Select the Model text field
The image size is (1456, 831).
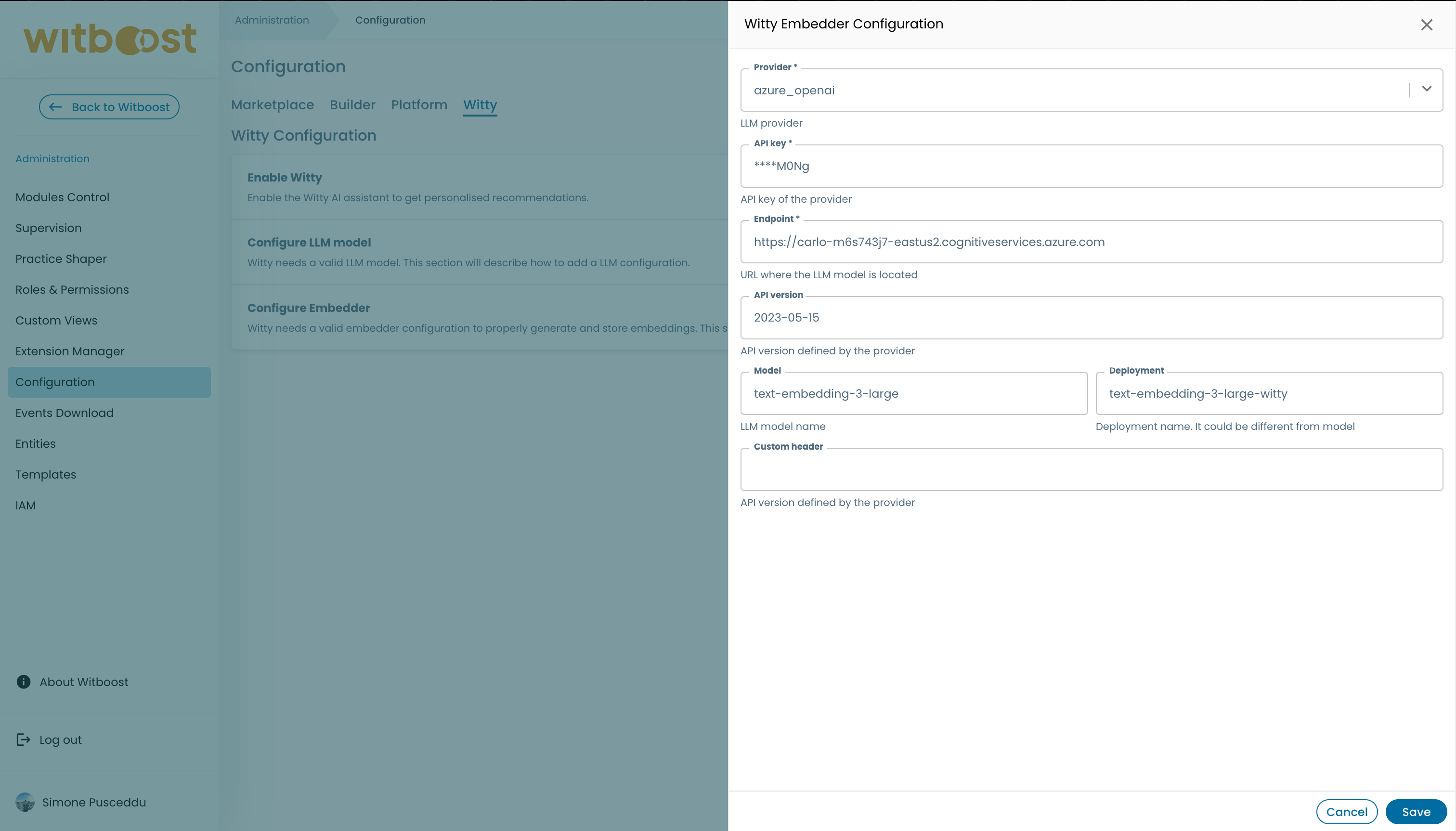[914, 394]
